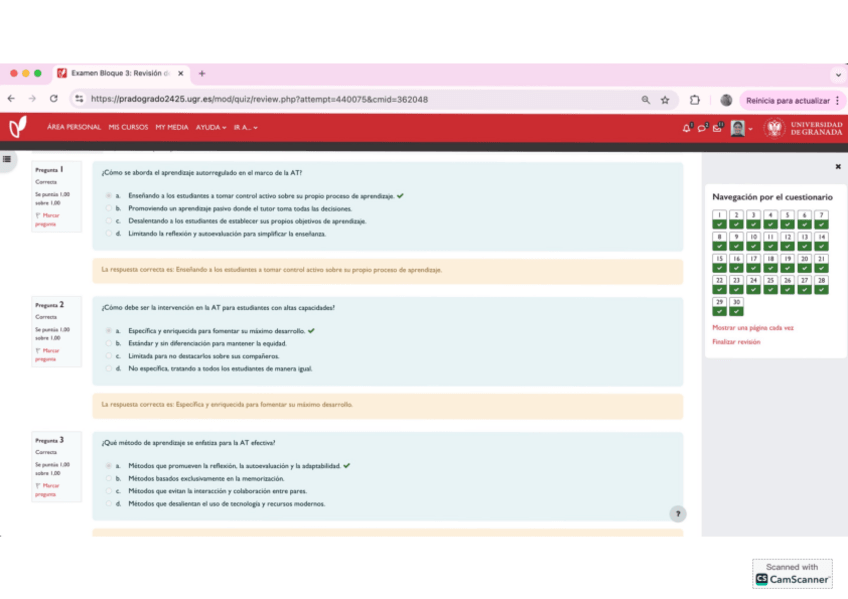Select radio a 'Enseñando a los estudiantes'
Viewport: 848px width, 599px height.
click(x=109, y=196)
